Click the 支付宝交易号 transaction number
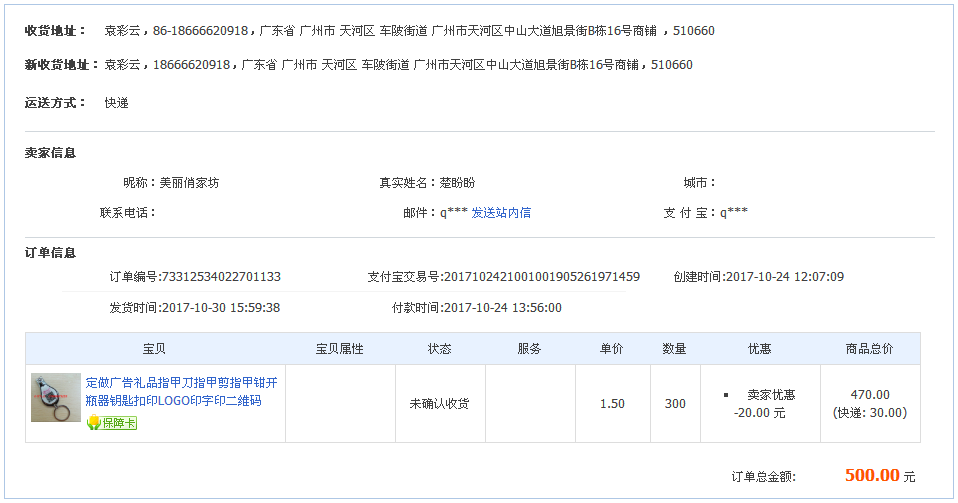Image resolution: width=958 pixels, height=503 pixels. 541,277
